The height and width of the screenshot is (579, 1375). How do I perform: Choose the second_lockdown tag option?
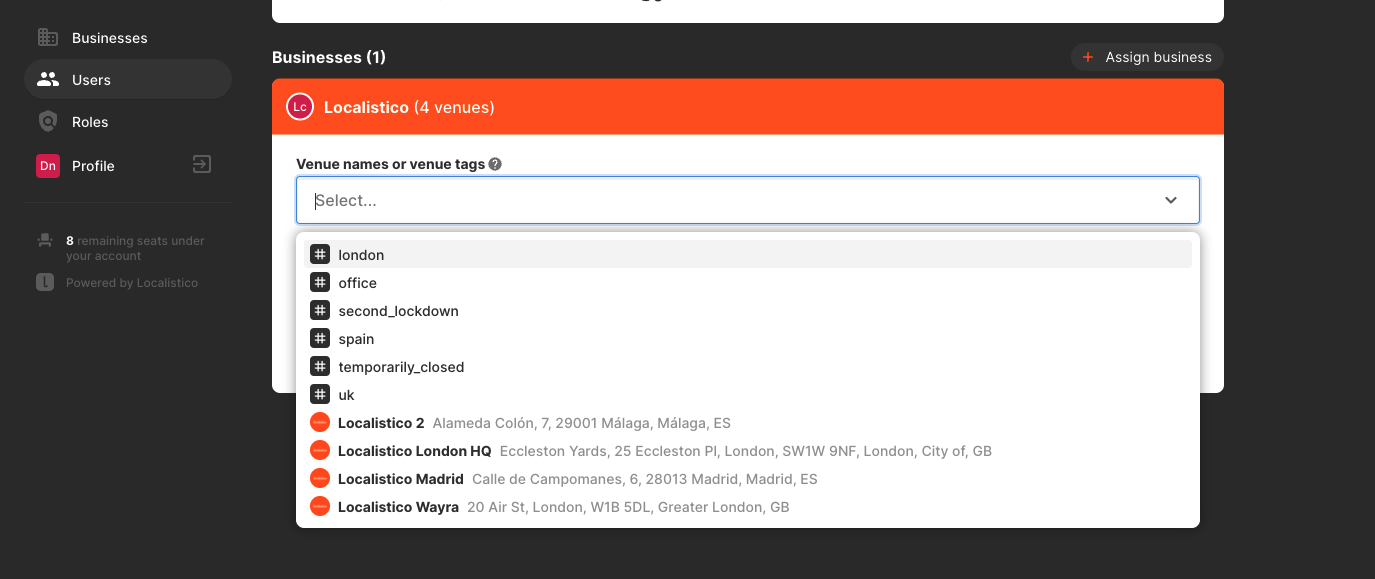748,311
